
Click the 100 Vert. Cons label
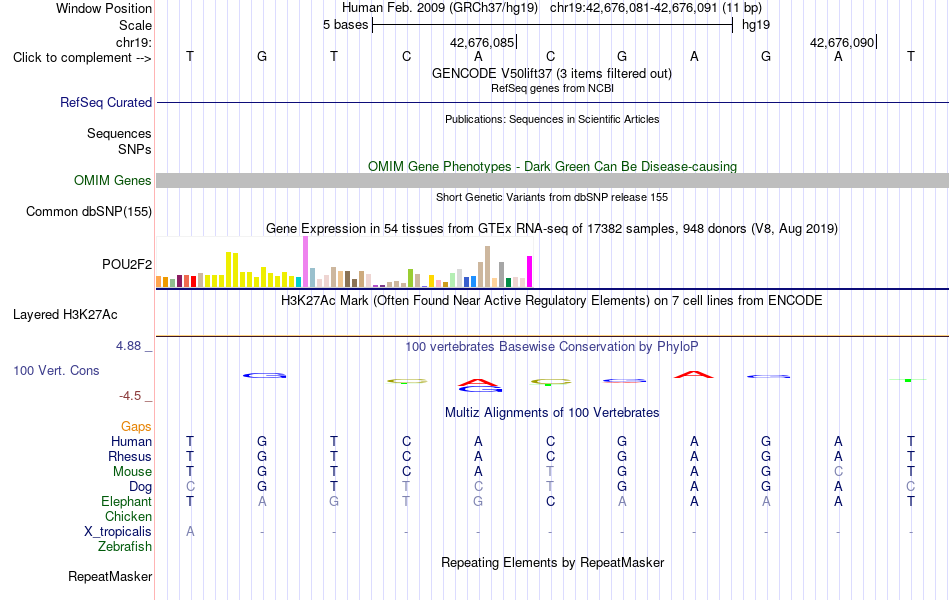click(x=56, y=370)
